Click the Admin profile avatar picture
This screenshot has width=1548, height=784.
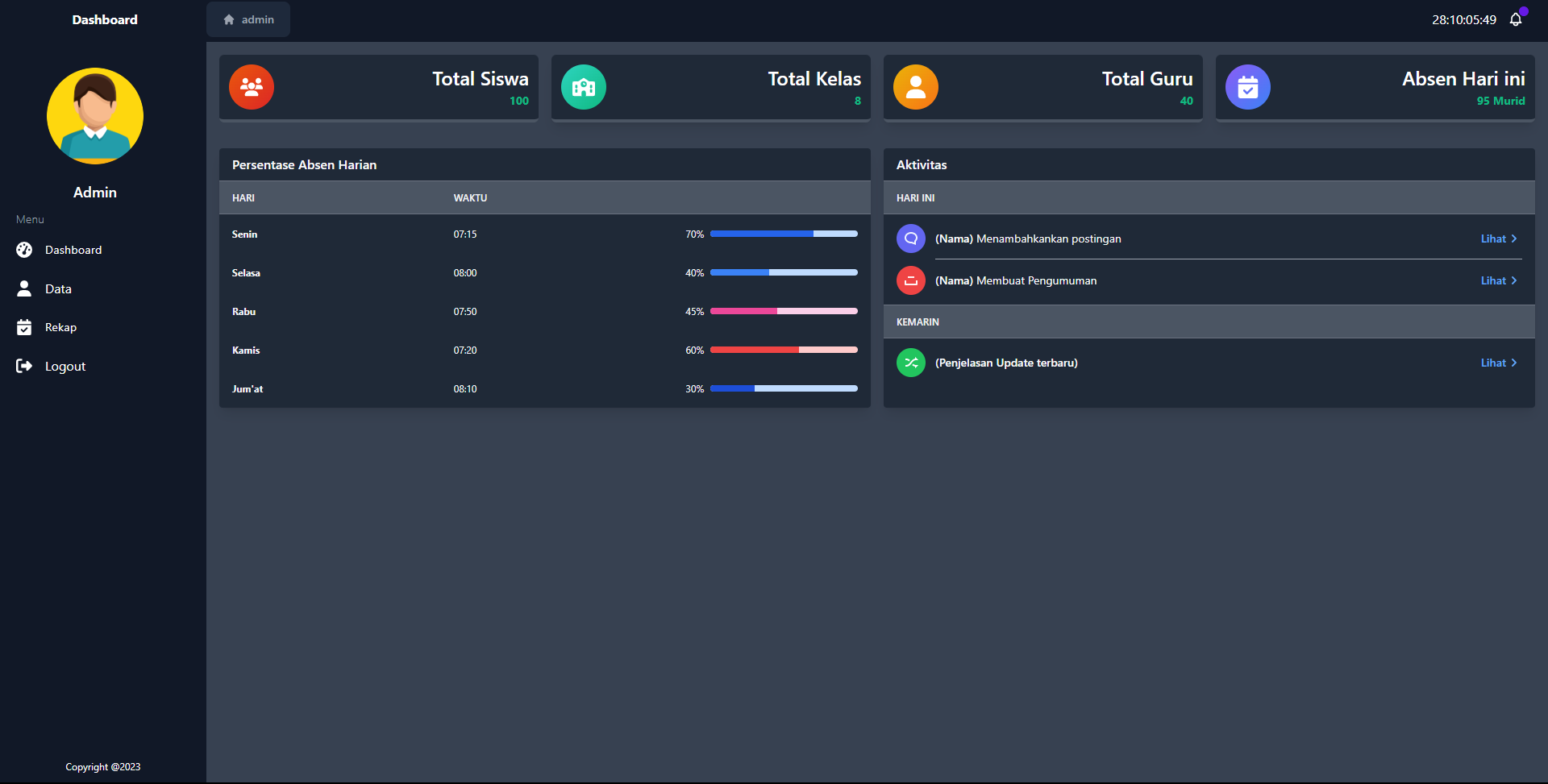click(95, 116)
